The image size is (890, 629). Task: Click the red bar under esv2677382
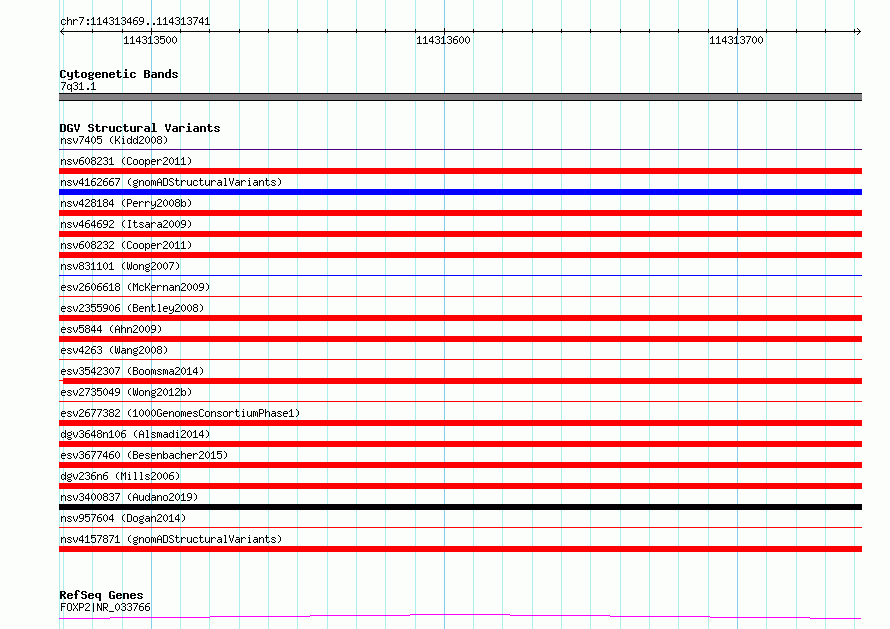pos(460,423)
